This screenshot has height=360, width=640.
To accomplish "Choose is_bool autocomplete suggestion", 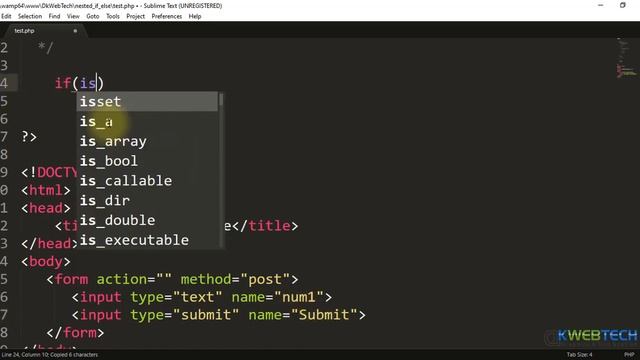I will [x=147, y=161].
